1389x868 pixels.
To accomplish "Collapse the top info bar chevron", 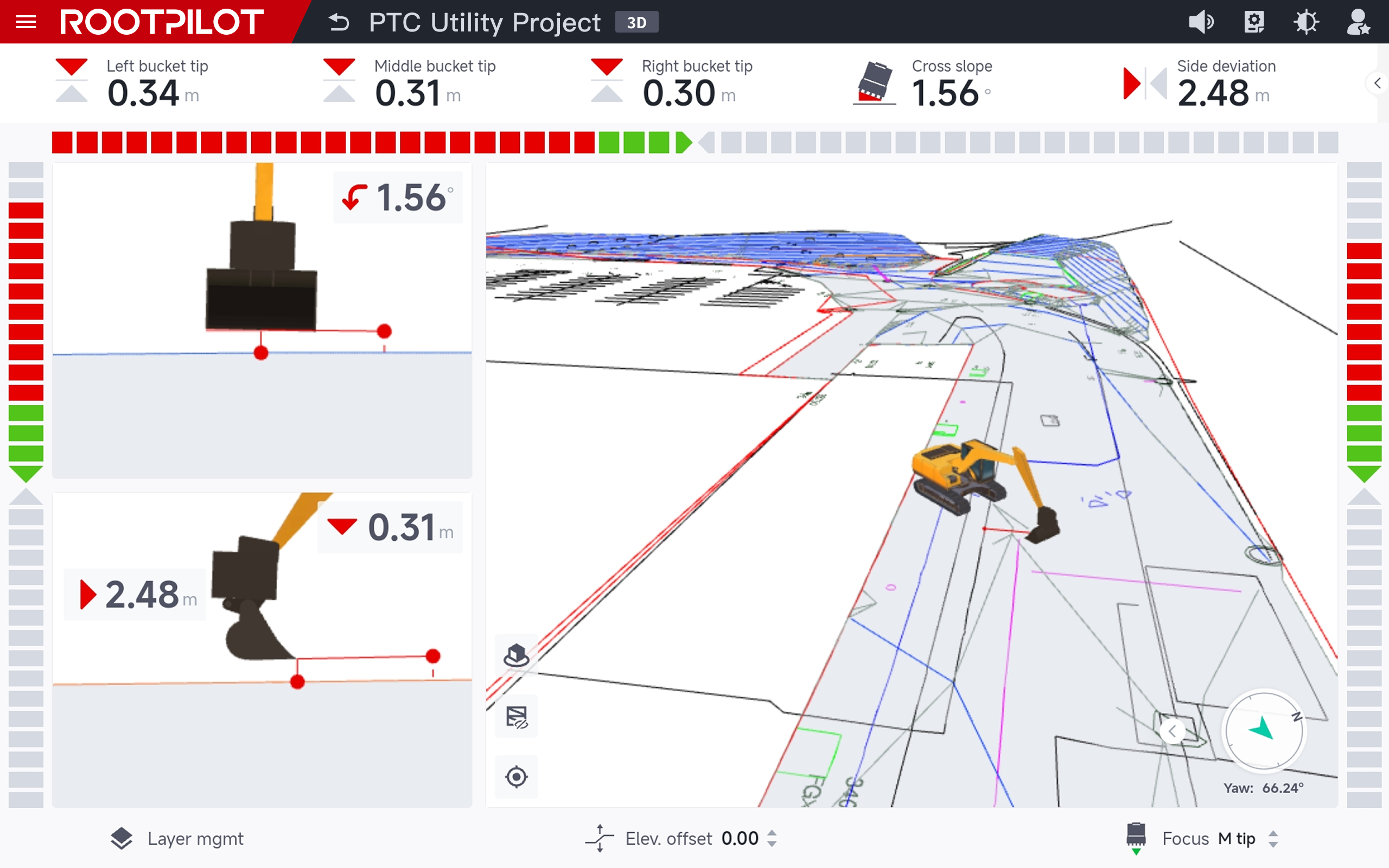I will click(x=1378, y=83).
